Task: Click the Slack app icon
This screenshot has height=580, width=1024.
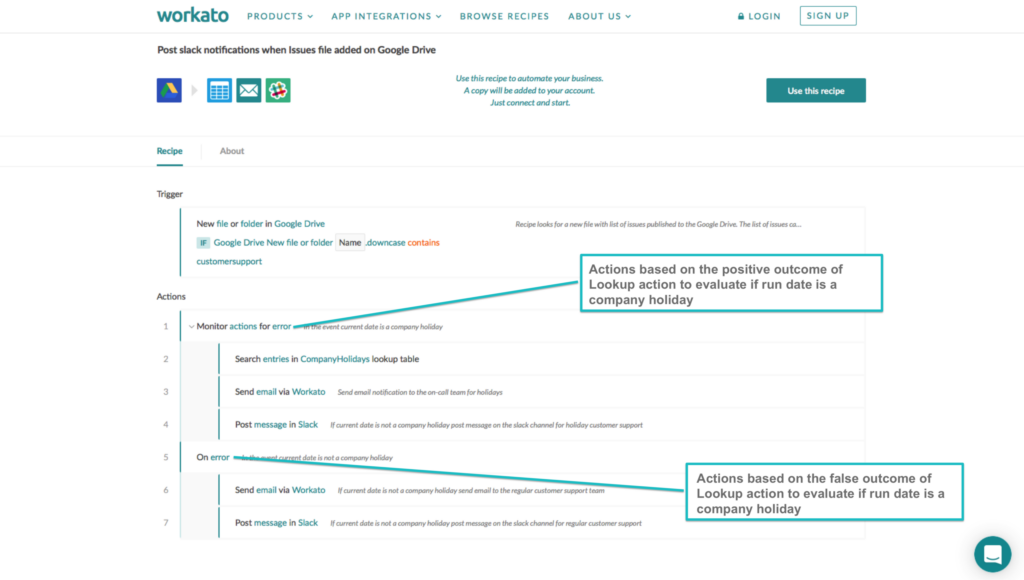Action: 277,90
